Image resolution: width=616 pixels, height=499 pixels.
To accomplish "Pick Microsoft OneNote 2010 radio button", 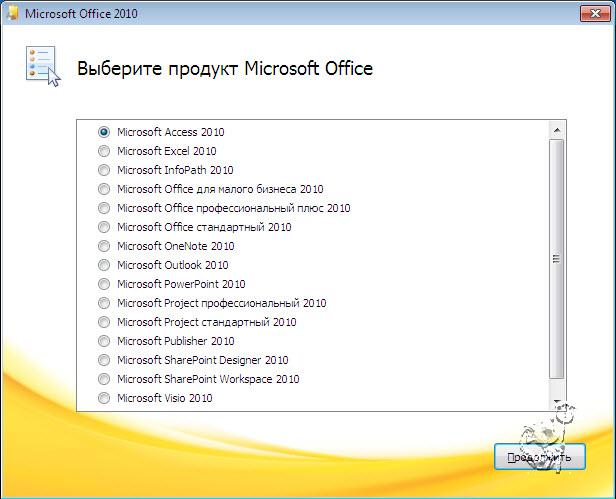I will tap(104, 246).
